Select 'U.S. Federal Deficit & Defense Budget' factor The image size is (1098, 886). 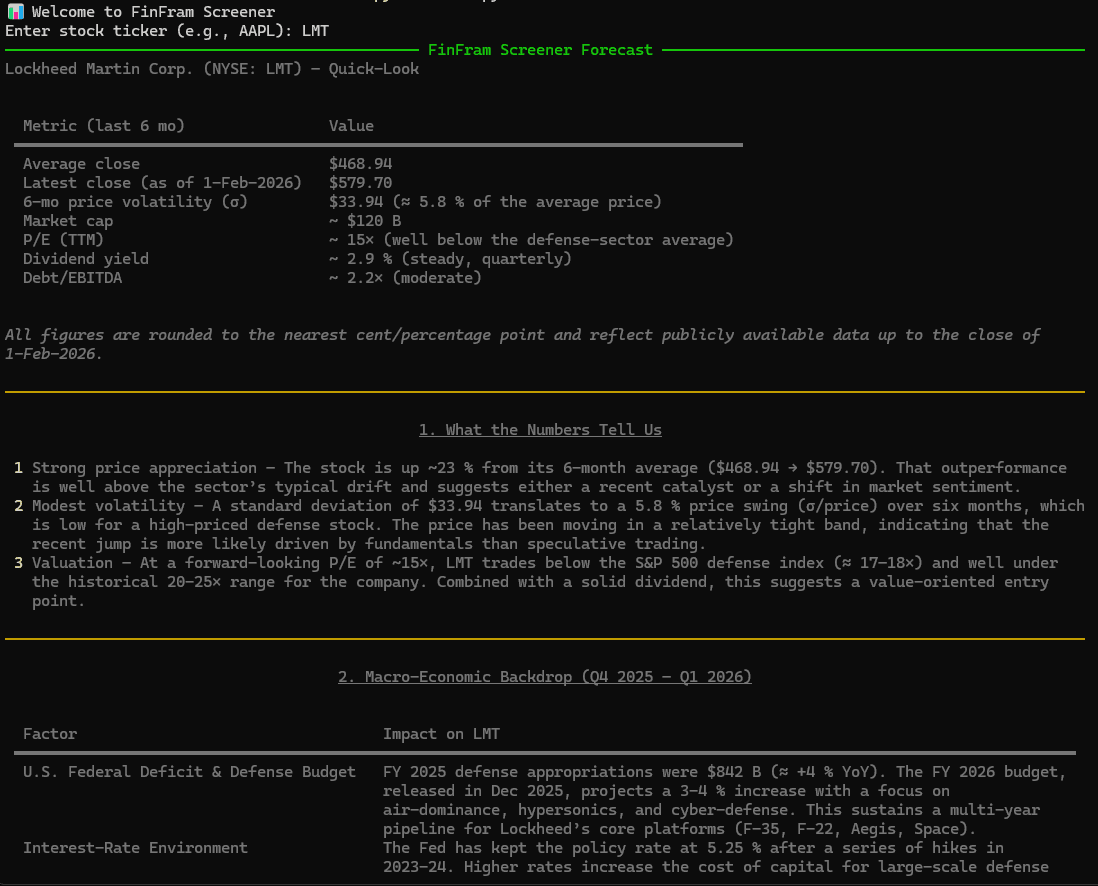pyautogui.click(x=189, y=771)
